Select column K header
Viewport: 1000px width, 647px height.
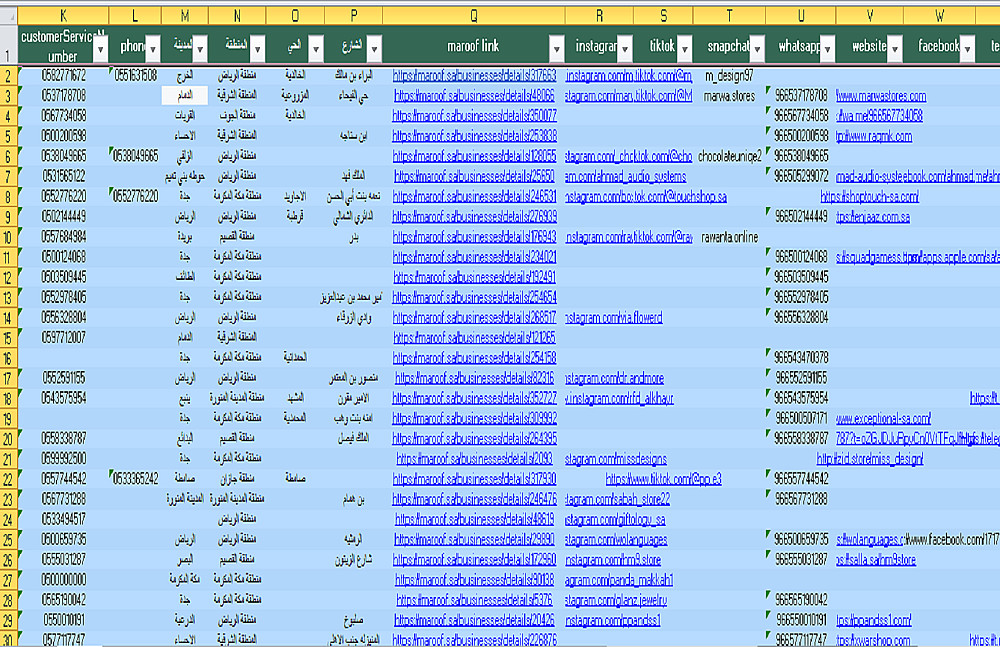pos(63,16)
